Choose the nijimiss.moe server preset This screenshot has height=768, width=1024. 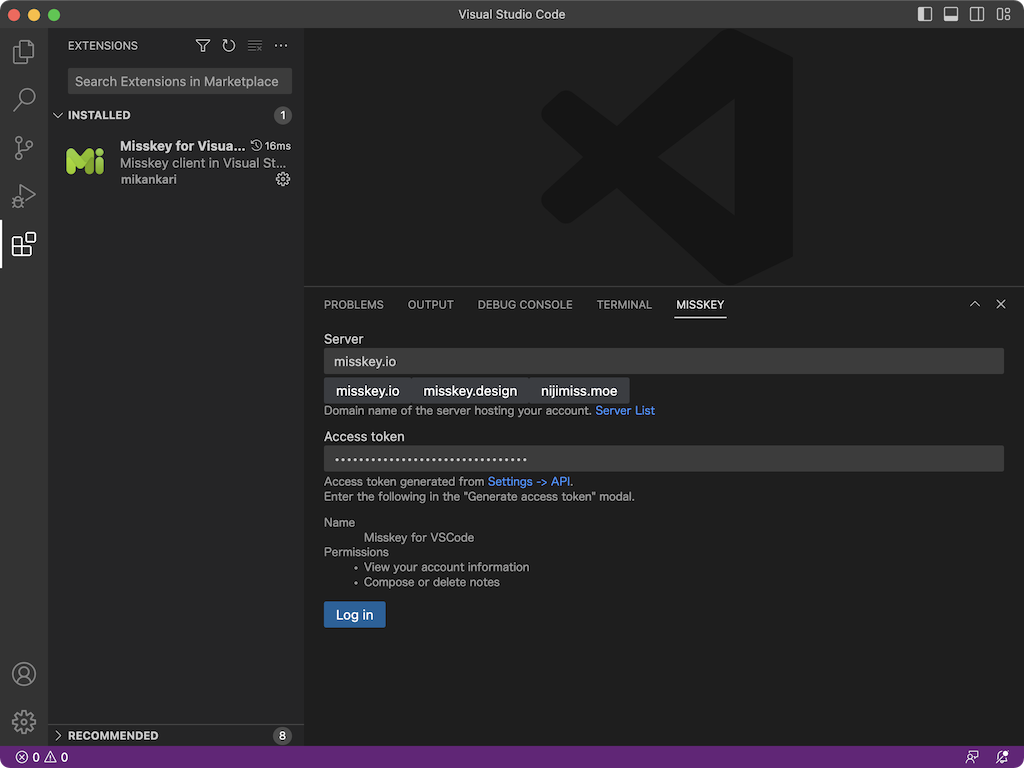click(579, 391)
